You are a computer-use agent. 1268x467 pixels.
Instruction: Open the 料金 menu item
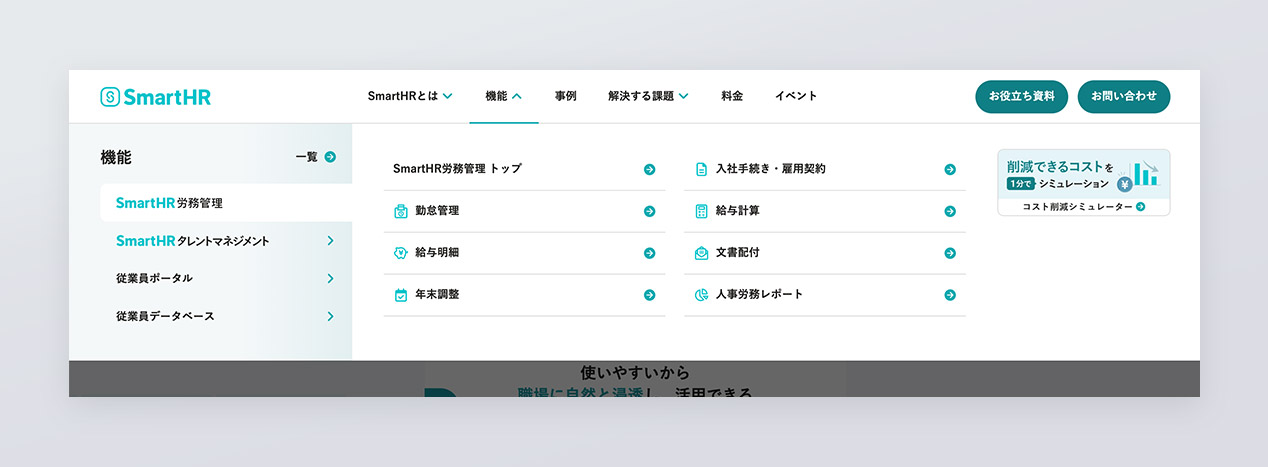tap(732, 96)
